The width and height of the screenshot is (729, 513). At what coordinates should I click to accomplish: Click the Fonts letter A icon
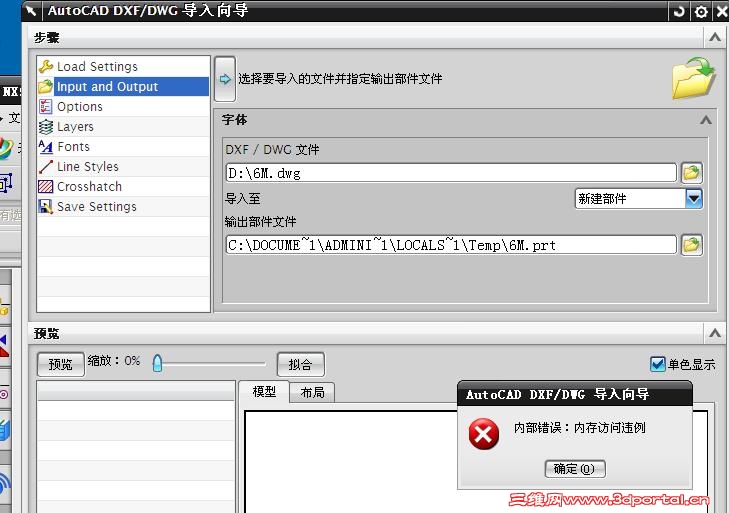click(x=46, y=147)
